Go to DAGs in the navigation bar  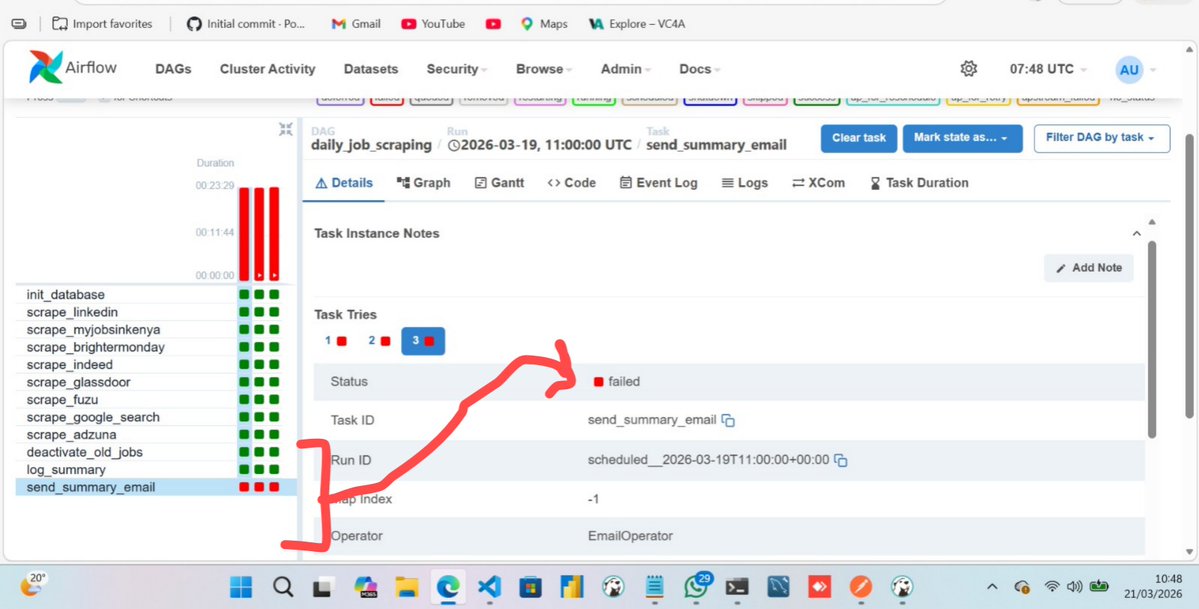coord(173,69)
